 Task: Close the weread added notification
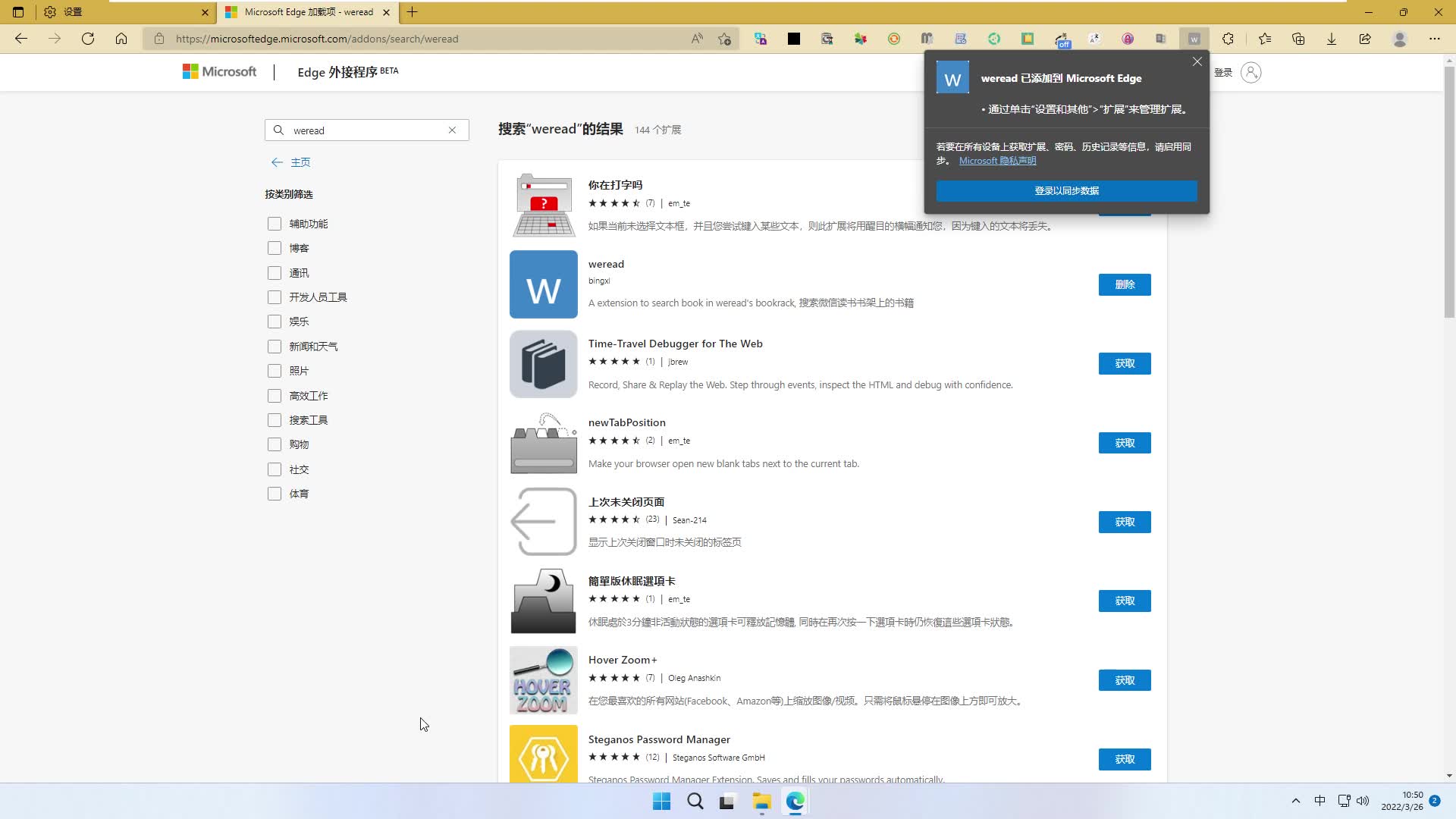(1197, 61)
